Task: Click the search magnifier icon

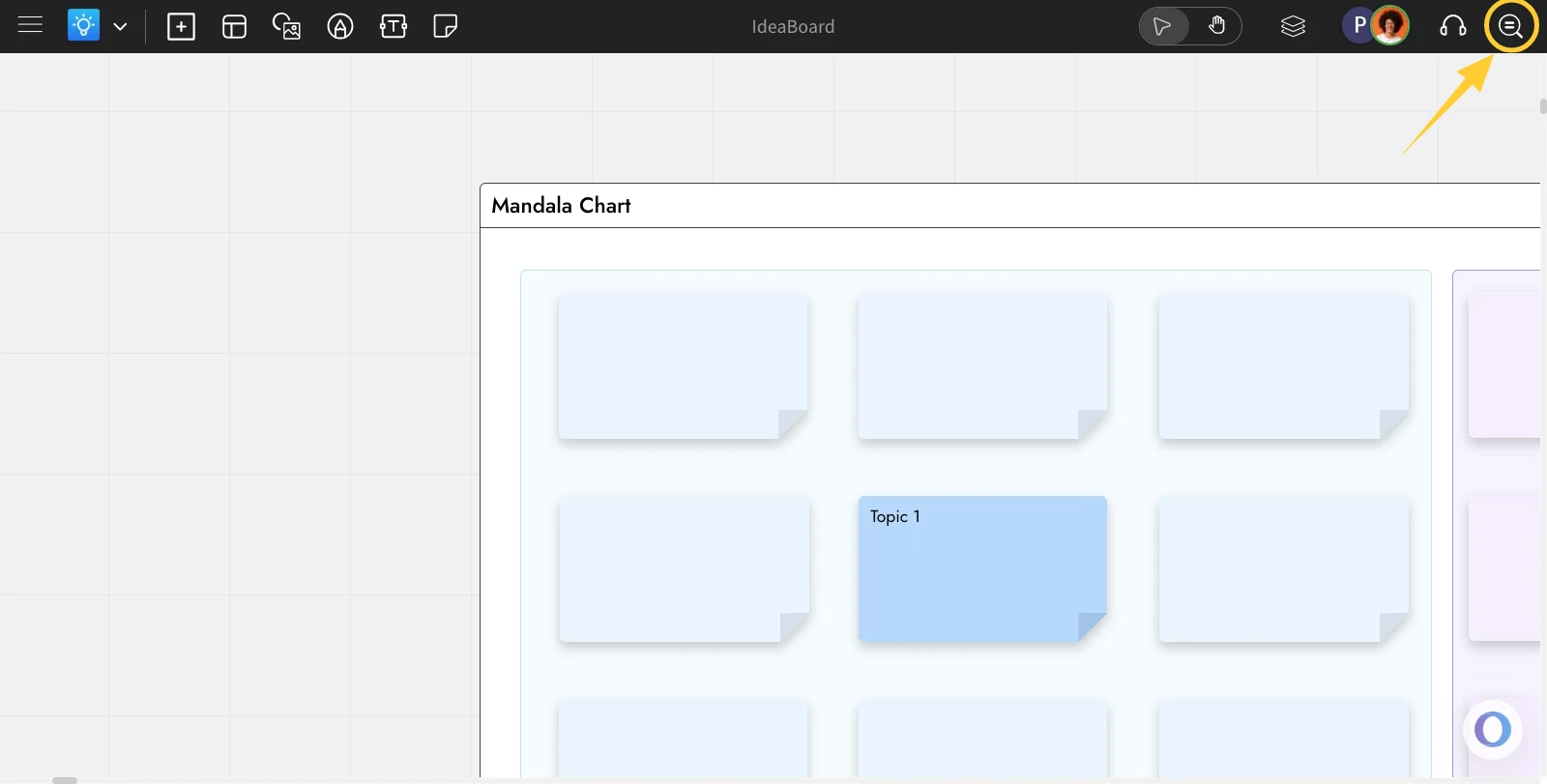Action: click(x=1510, y=26)
